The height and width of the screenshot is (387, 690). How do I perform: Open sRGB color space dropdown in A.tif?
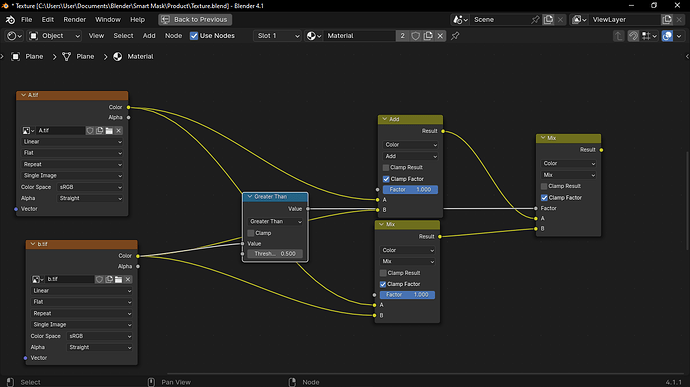tap(90, 187)
